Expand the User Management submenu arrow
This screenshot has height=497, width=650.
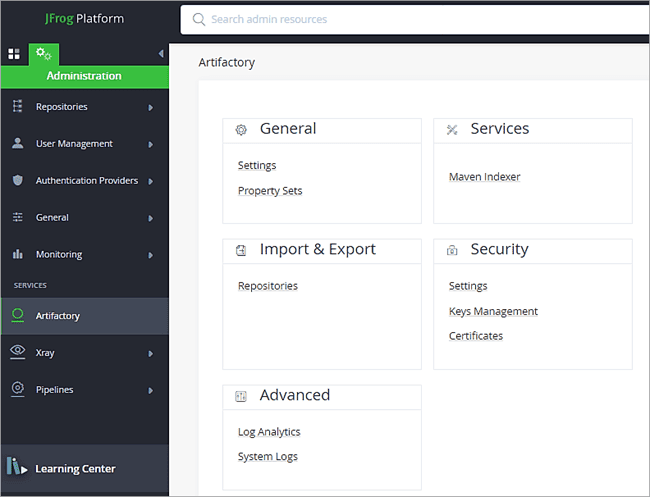pos(150,144)
